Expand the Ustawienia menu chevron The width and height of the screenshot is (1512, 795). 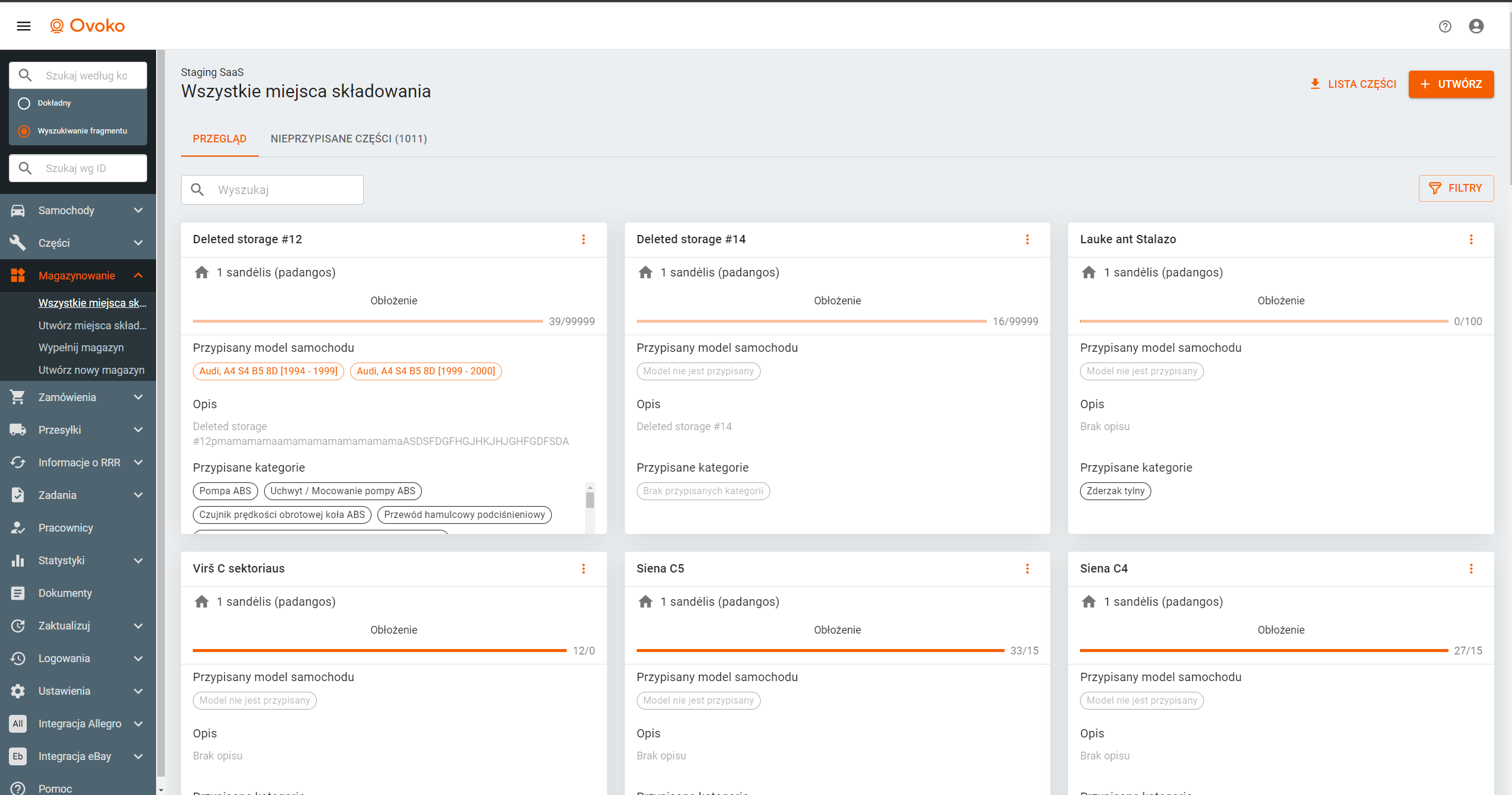point(138,691)
